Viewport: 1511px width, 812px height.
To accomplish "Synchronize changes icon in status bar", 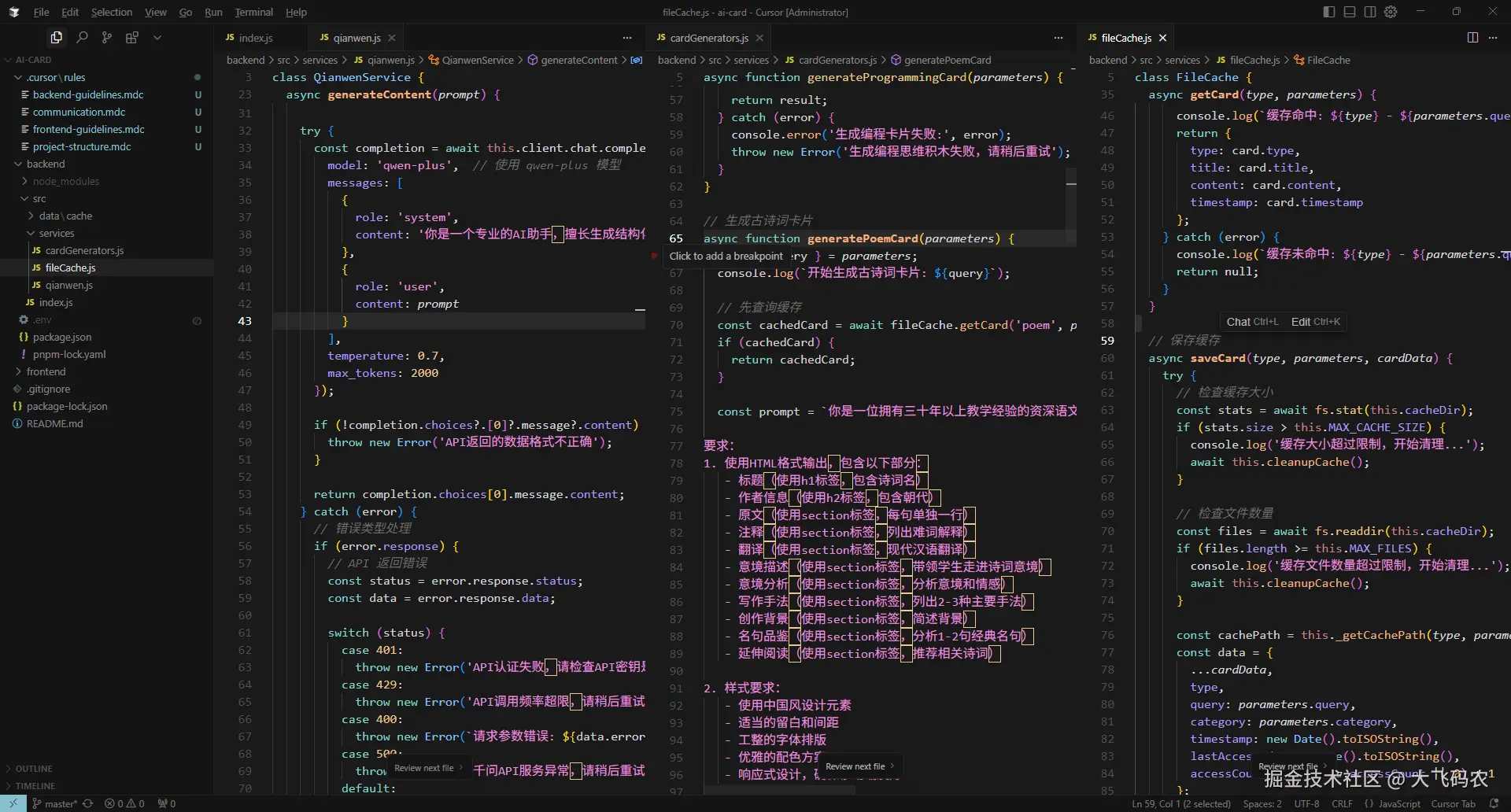I will click(x=88, y=803).
